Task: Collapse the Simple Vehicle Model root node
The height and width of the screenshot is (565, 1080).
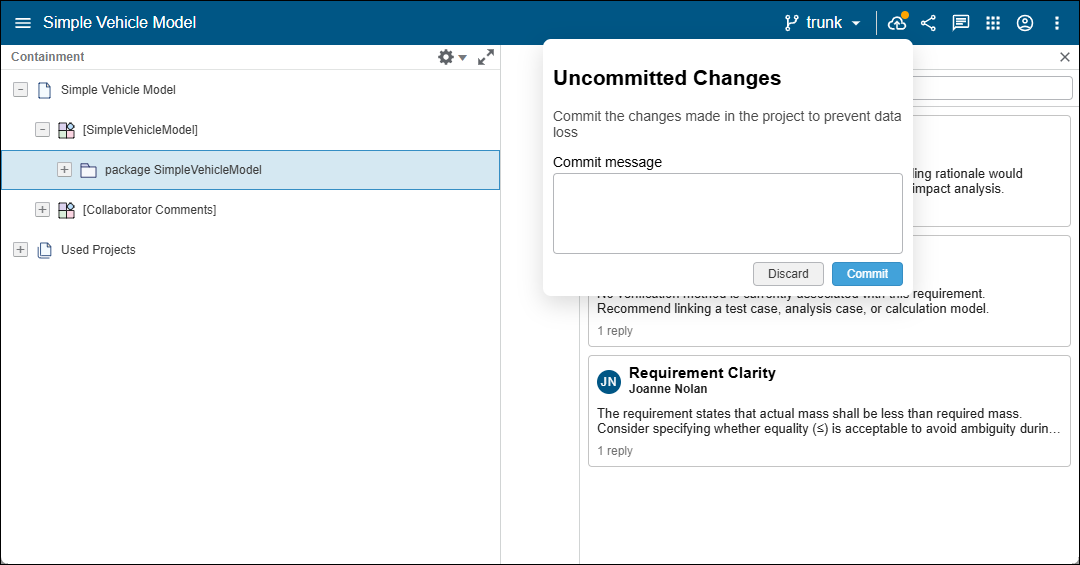Action: pos(21,90)
